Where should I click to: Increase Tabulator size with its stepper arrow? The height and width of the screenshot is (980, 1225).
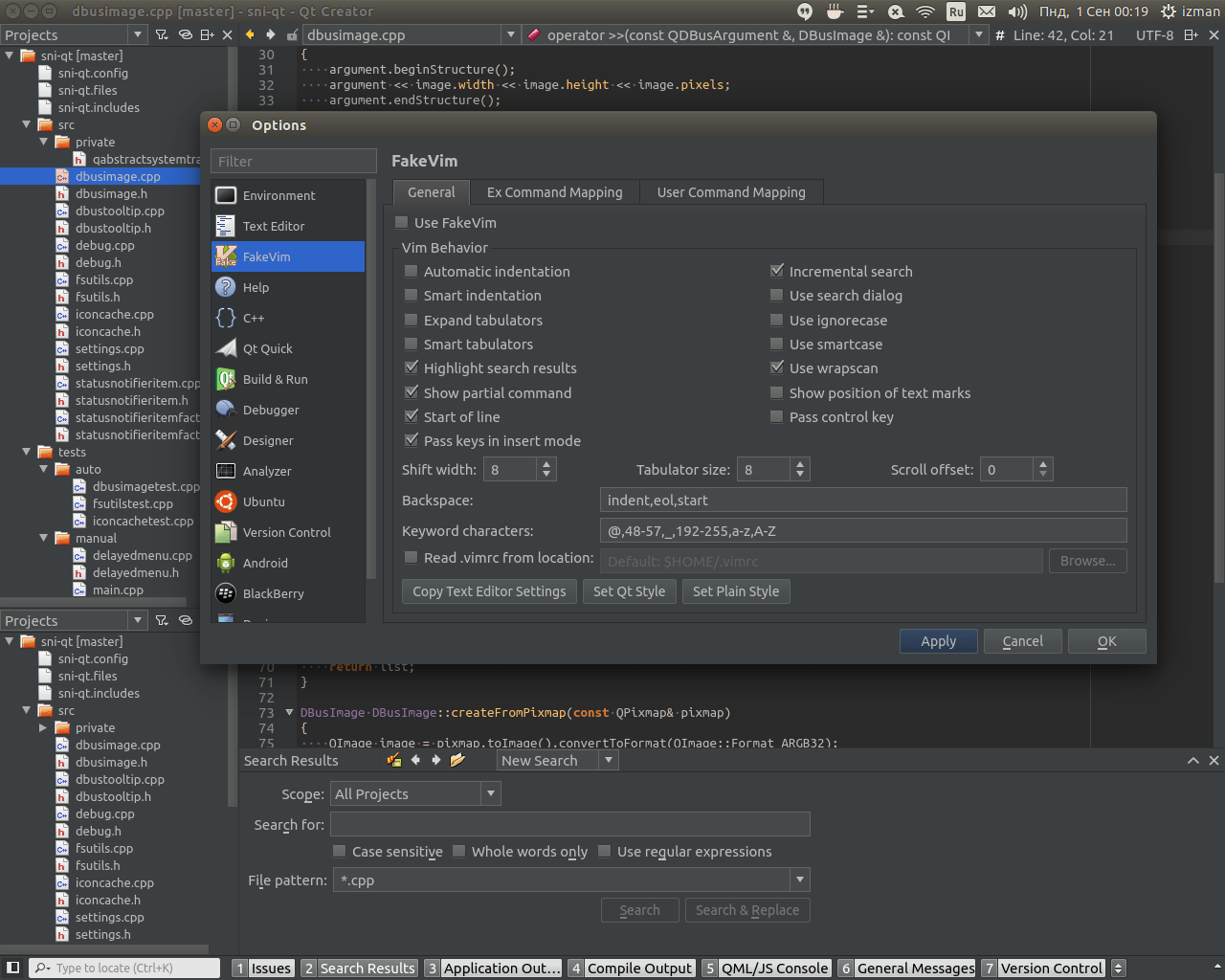coord(803,463)
